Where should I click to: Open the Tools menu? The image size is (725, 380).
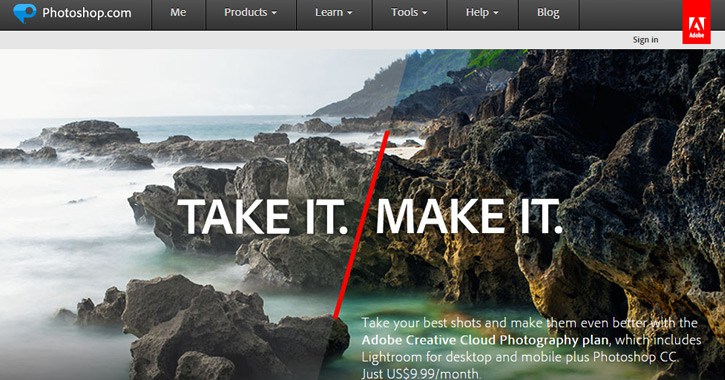[x=409, y=12]
